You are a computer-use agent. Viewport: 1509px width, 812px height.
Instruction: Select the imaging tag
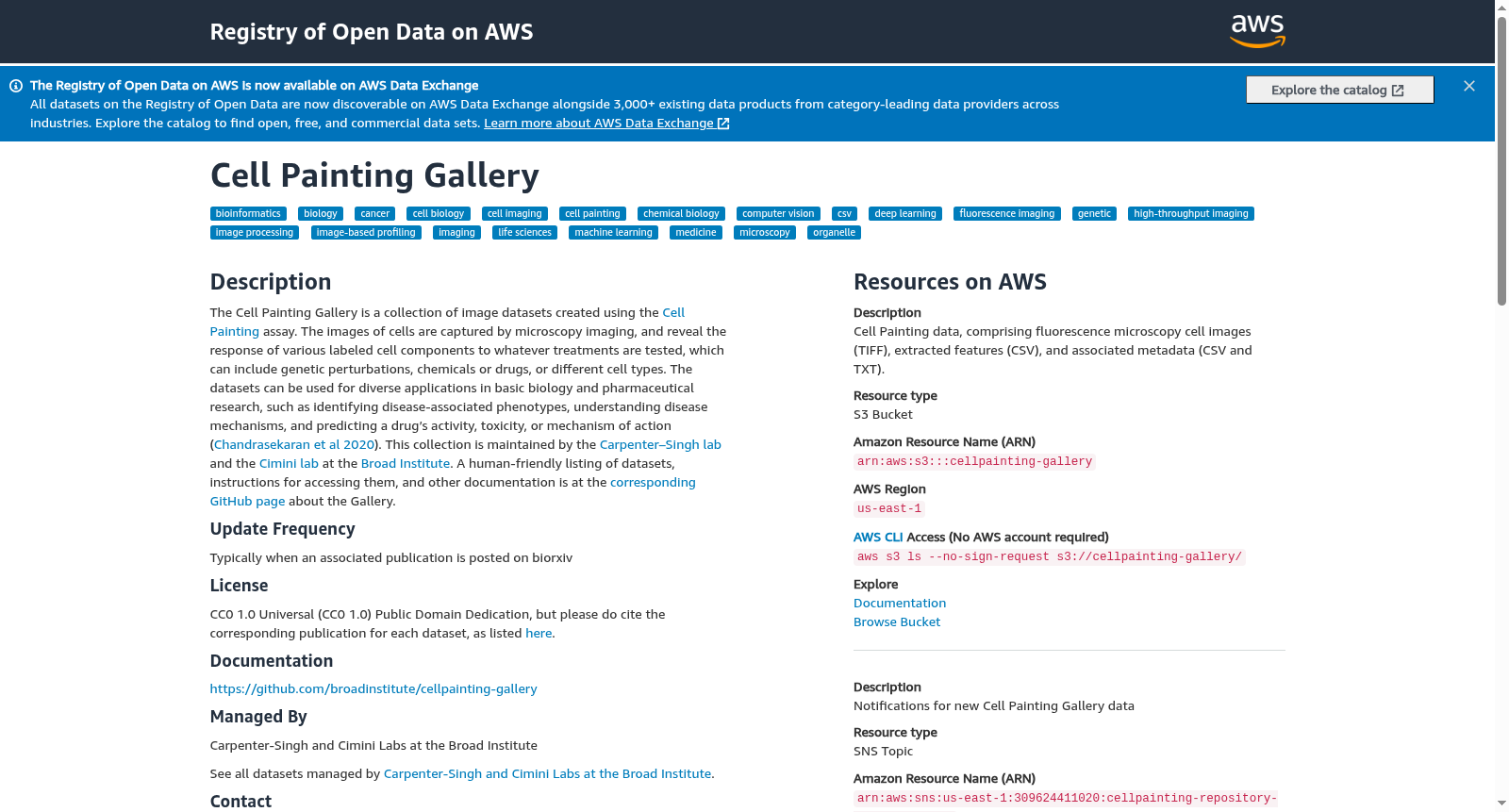[457, 233]
